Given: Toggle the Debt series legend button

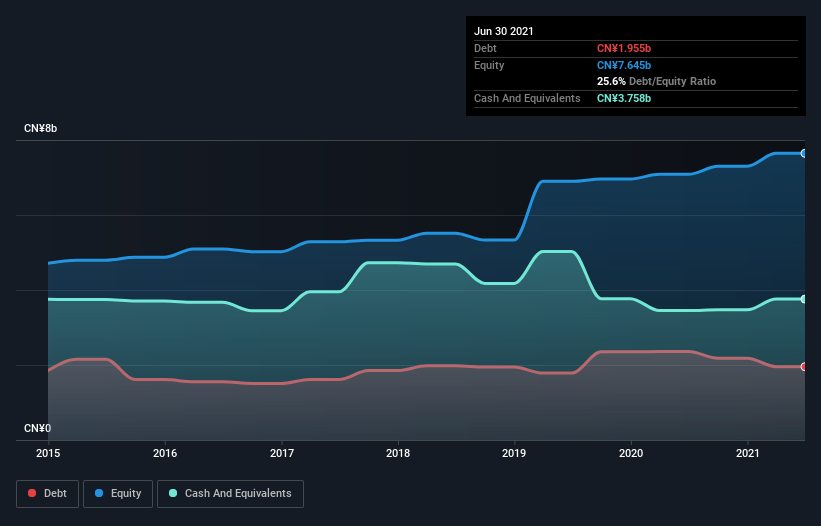Looking at the screenshot, I should click(48, 494).
